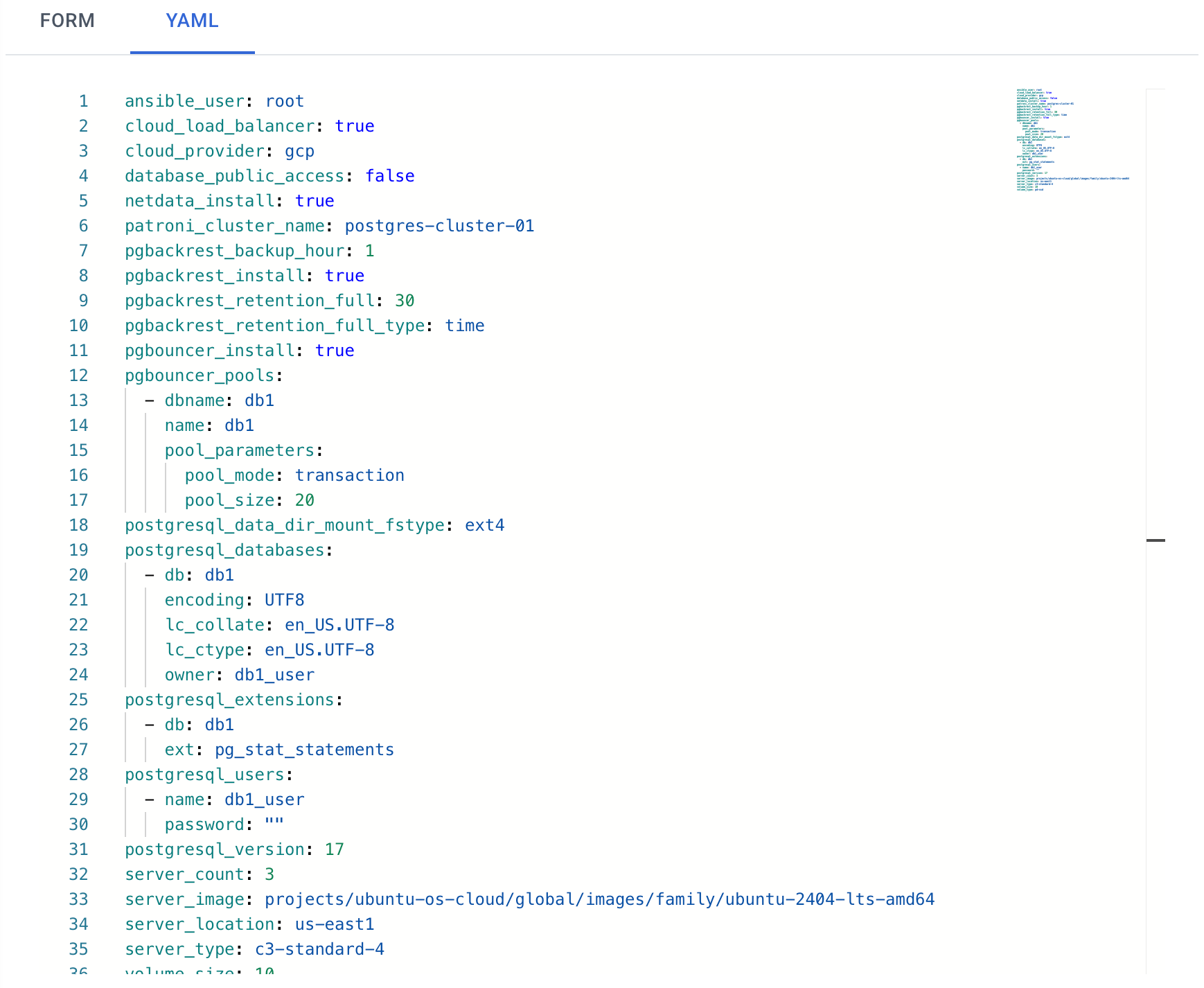This screenshot has width=1204, height=988.
Task: Click the server_image ubuntu path value
Action: point(599,899)
